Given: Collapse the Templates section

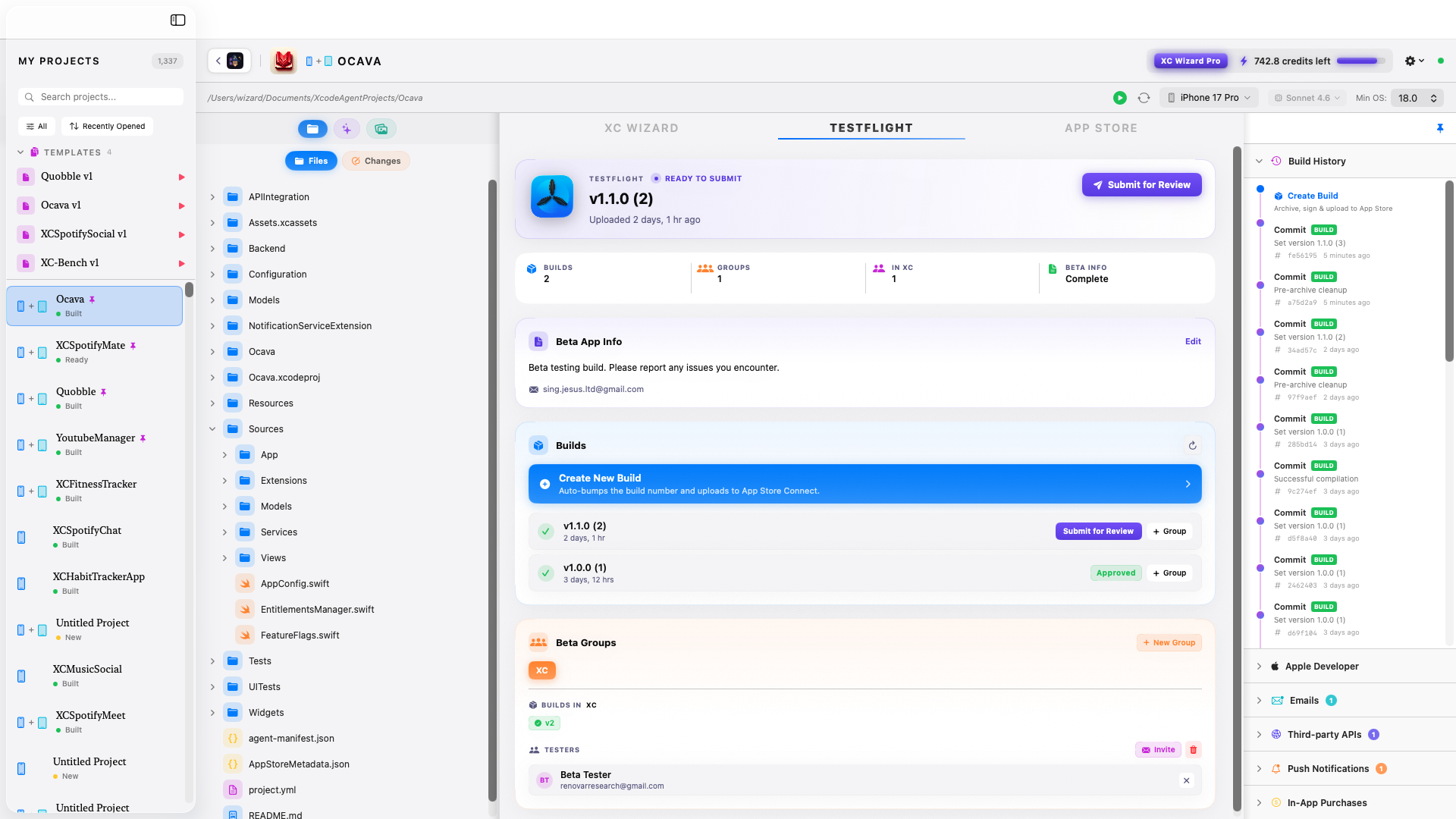Looking at the screenshot, I should 20,152.
